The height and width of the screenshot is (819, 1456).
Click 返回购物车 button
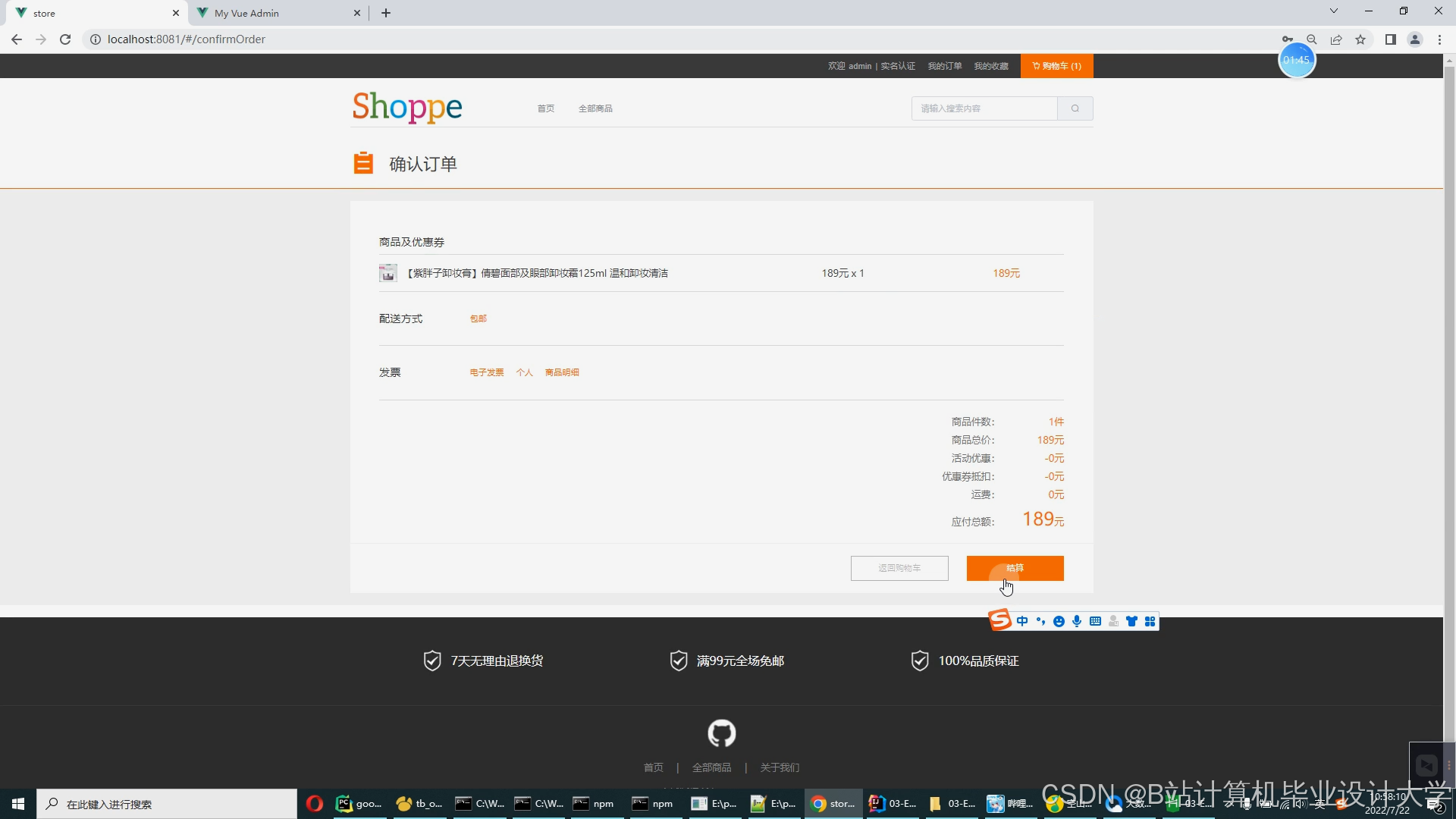(x=899, y=568)
